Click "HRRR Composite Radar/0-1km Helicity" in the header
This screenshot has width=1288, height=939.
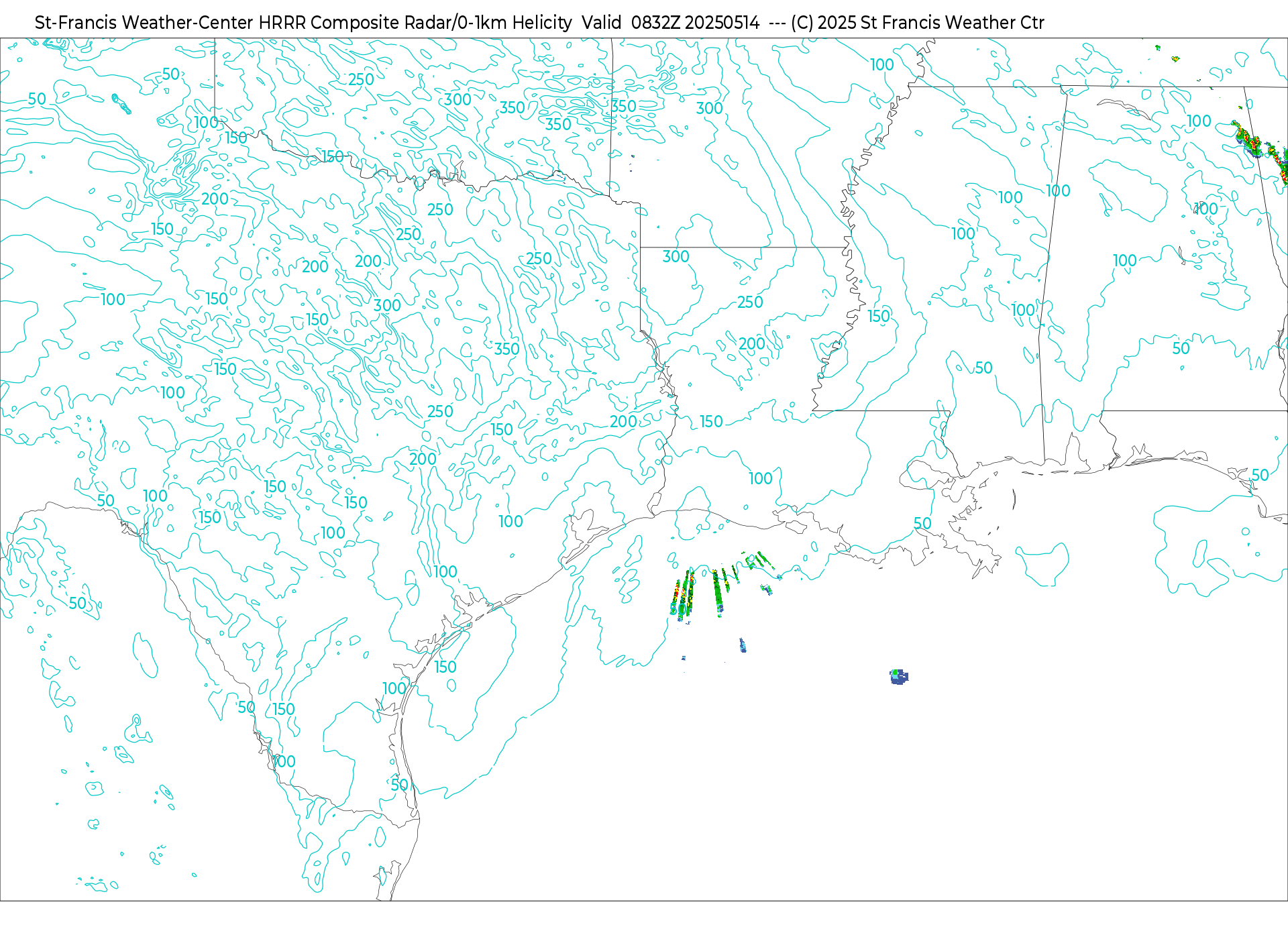pos(415,23)
